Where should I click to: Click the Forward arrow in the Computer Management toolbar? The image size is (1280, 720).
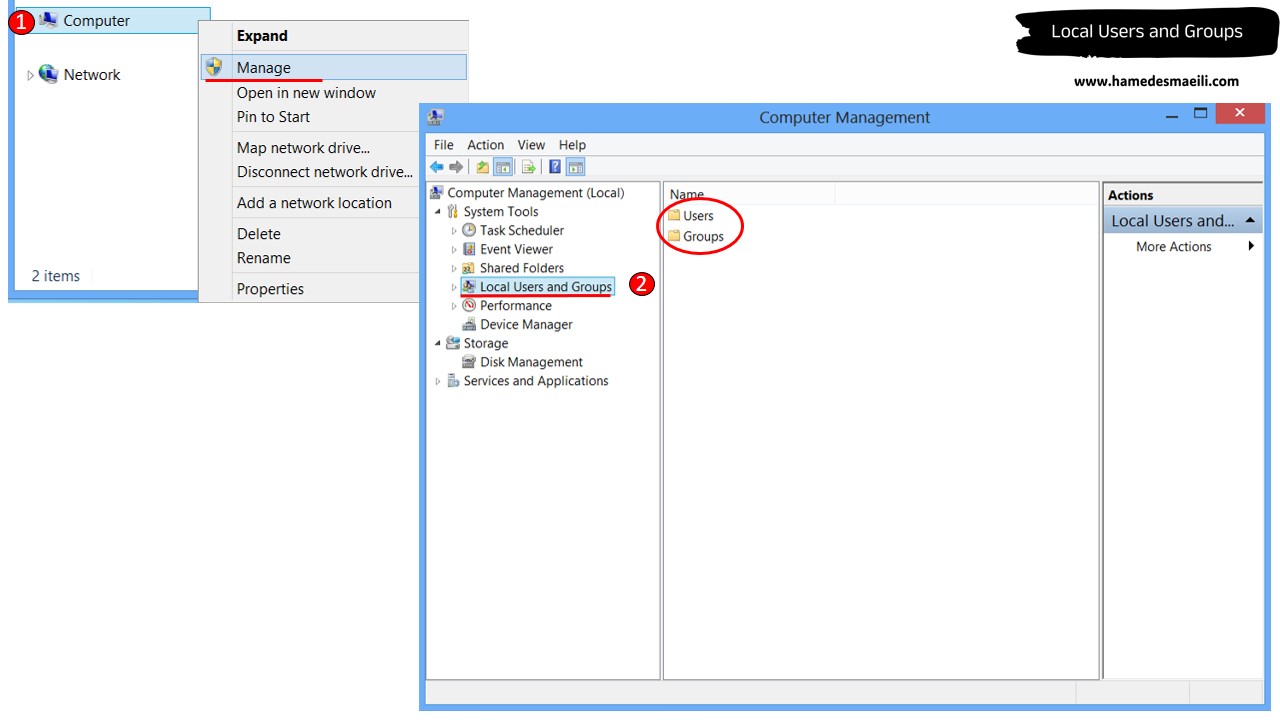click(456, 167)
